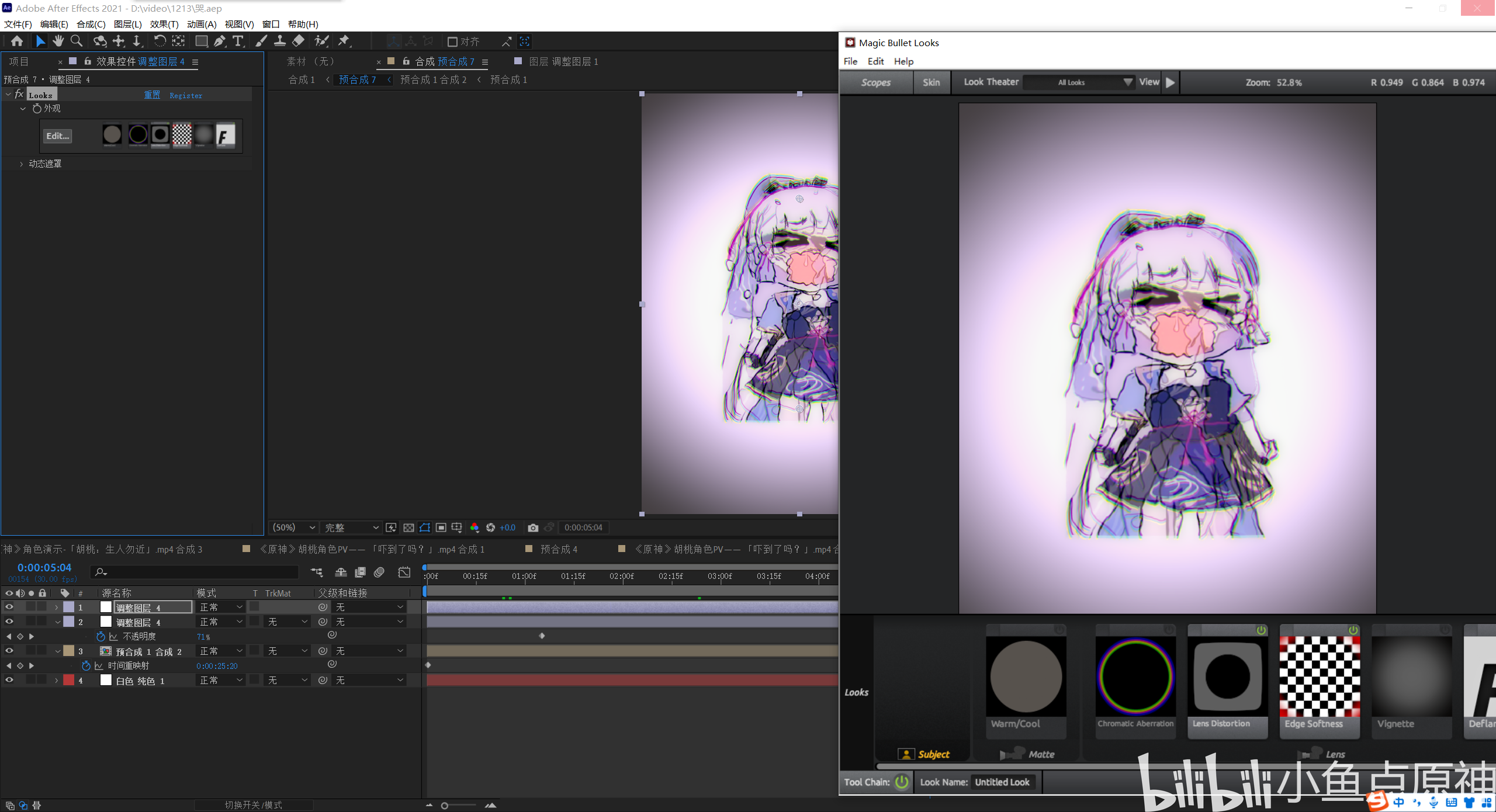The height and width of the screenshot is (812, 1496).
Task: Select the Roto Brush tool
Action: (x=321, y=41)
